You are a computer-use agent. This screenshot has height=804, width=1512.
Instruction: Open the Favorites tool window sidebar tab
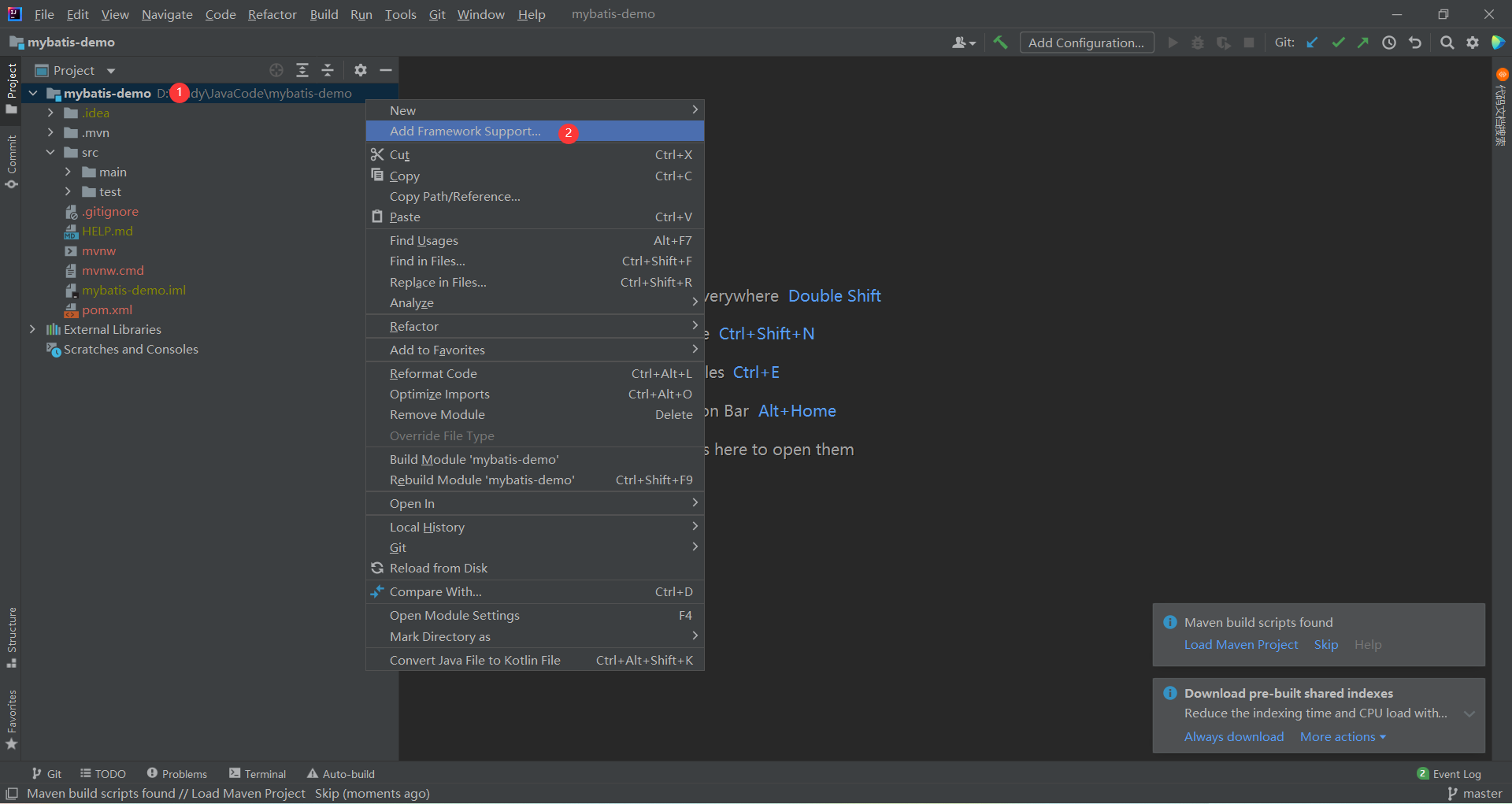(11, 719)
